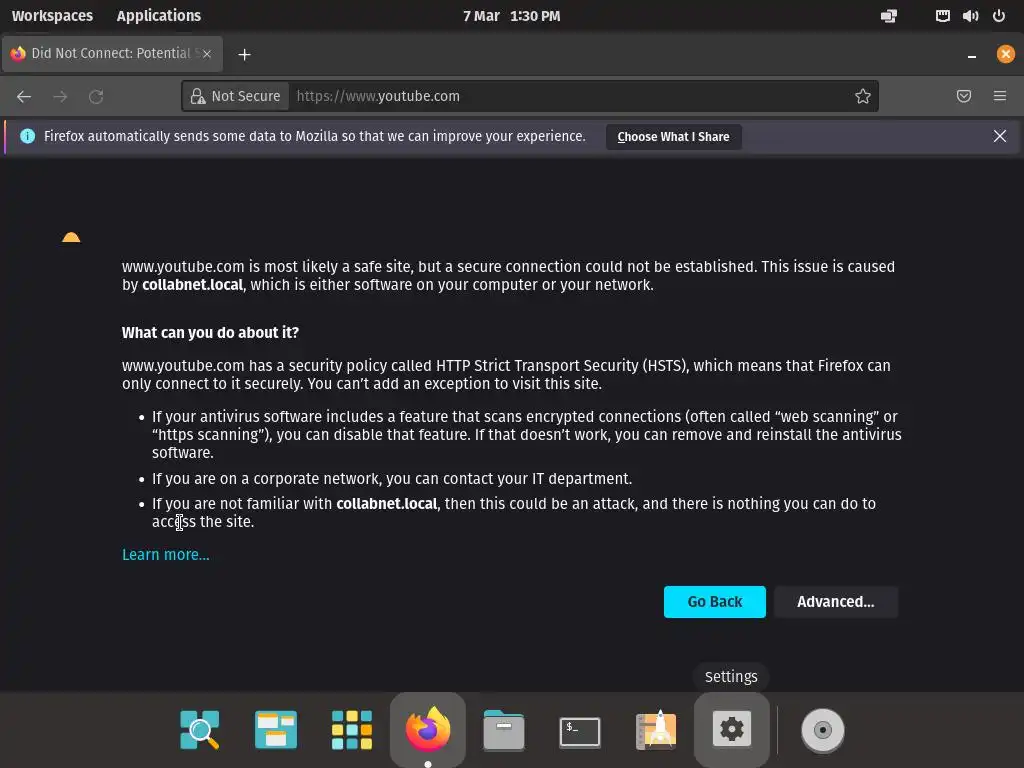Click the Not Secure lock indicator
This screenshot has height=768, width=1024.
point(235,96)
